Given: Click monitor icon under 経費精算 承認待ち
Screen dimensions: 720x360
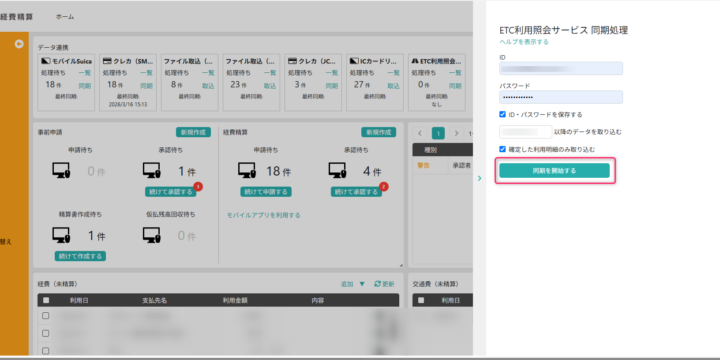Looking at the screenshot, I should click(x=338, y=171).
